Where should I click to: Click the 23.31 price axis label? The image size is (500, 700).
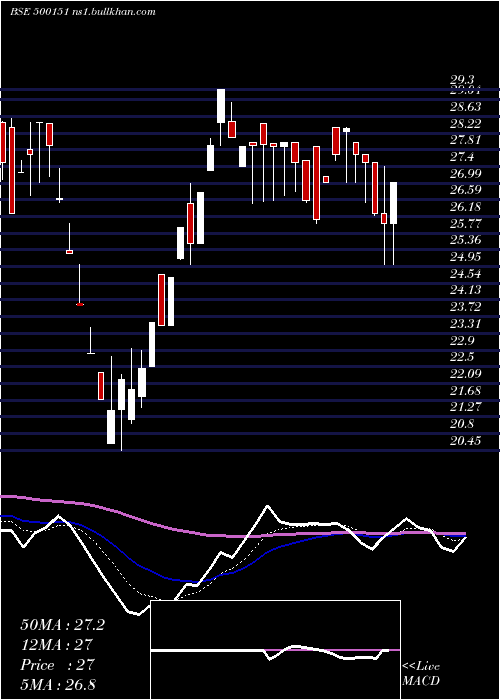click(x=465, y=324)
